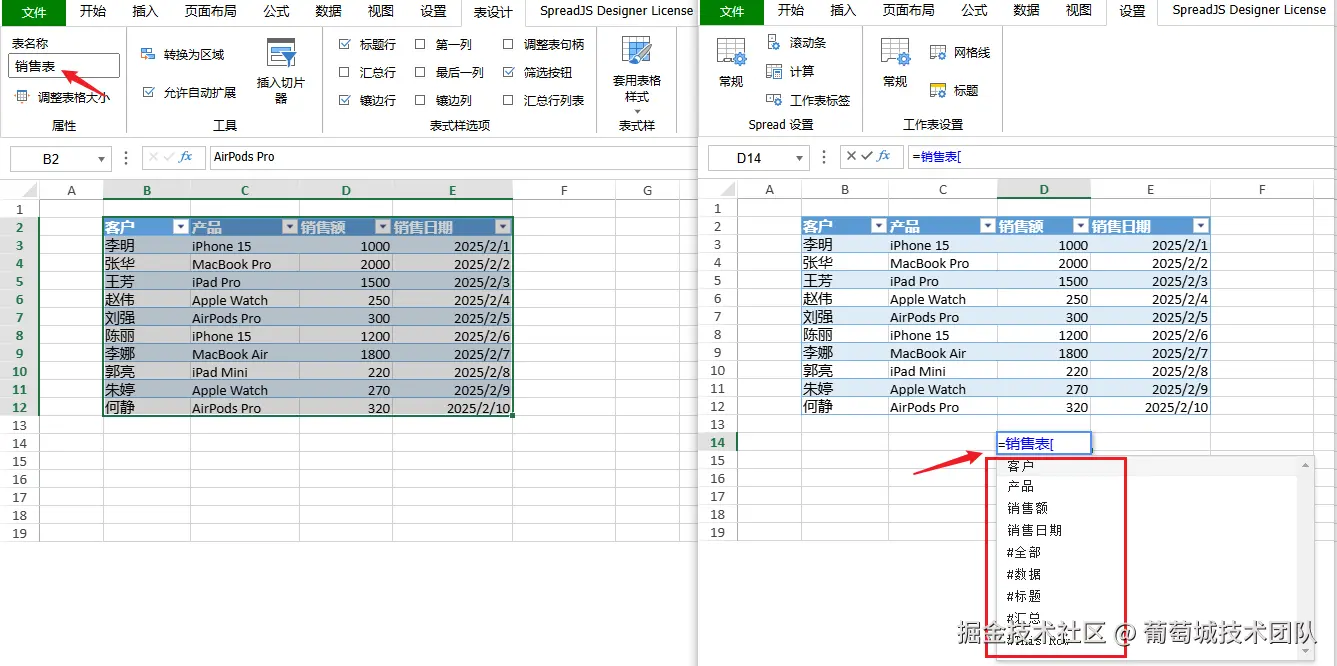The height and width of the screenshot is (666, 1337).
Task: Toggle the 汇总行列表 checkbox
Action: point(508,100)
